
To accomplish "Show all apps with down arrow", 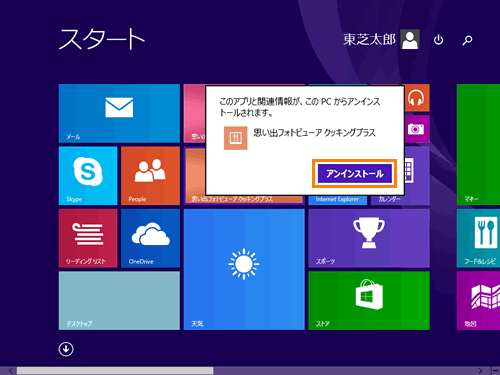I will tap(66, 349).
